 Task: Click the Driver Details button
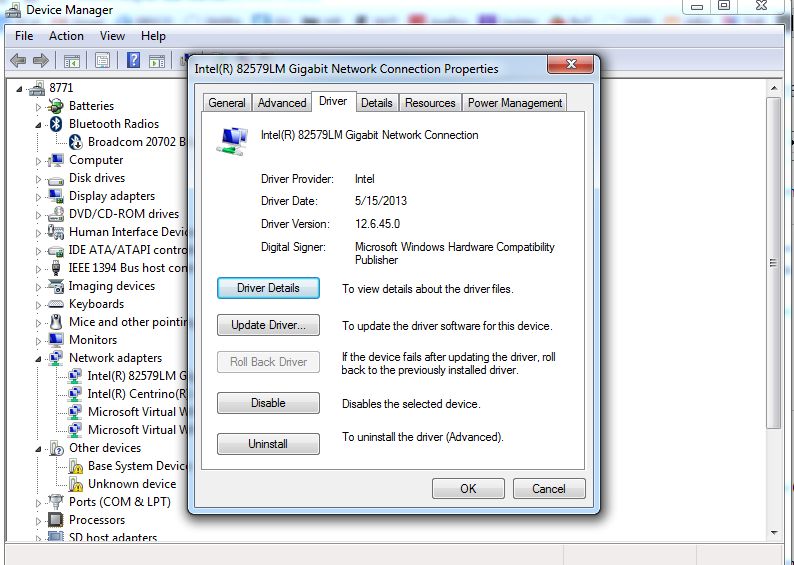(x=268, y=288)
